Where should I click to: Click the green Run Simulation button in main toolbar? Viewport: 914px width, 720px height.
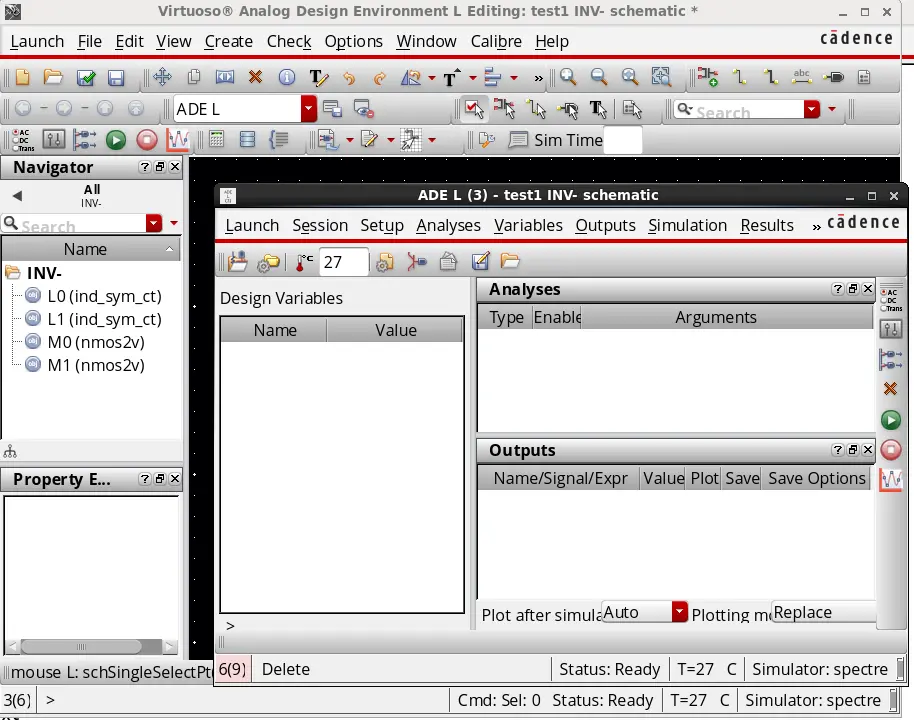coord(115,140)
